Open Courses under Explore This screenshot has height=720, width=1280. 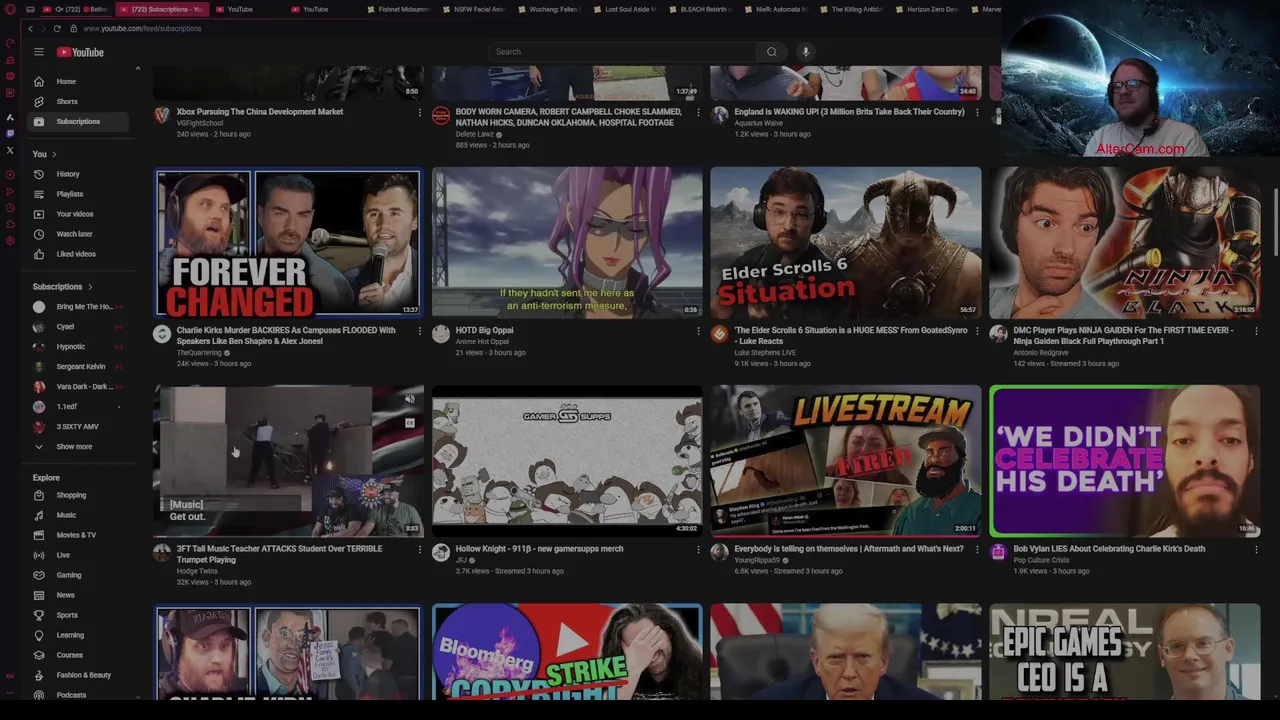[x=78, y=655]
